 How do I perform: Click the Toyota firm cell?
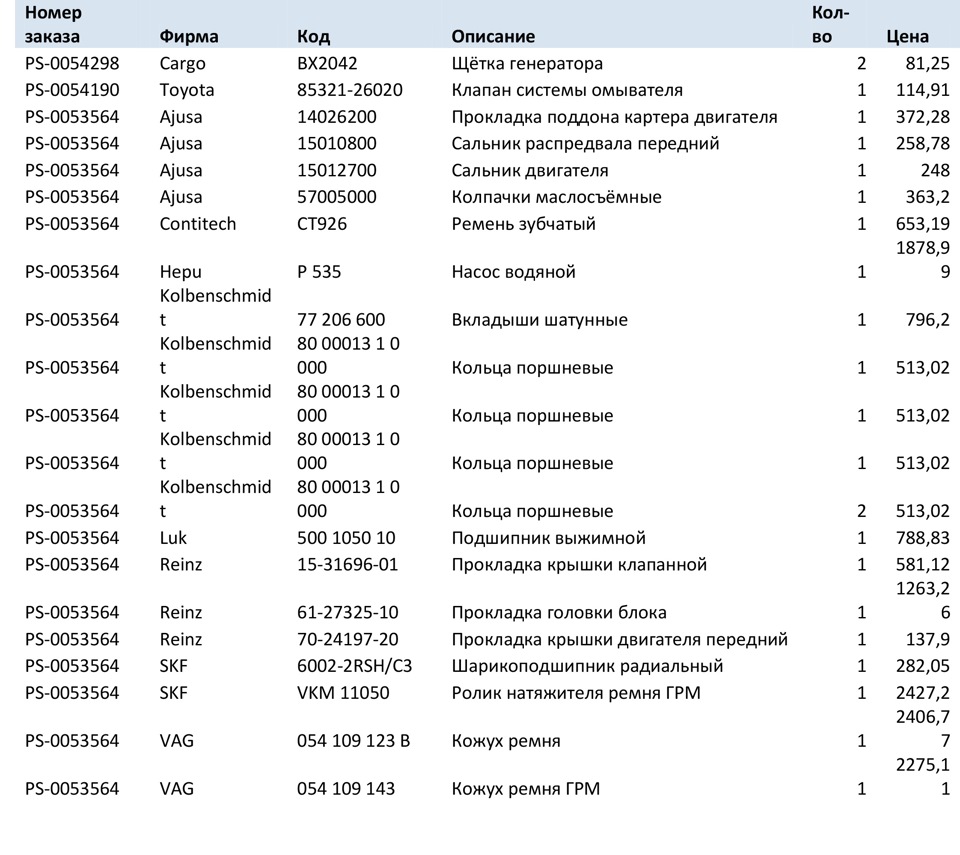187,90
